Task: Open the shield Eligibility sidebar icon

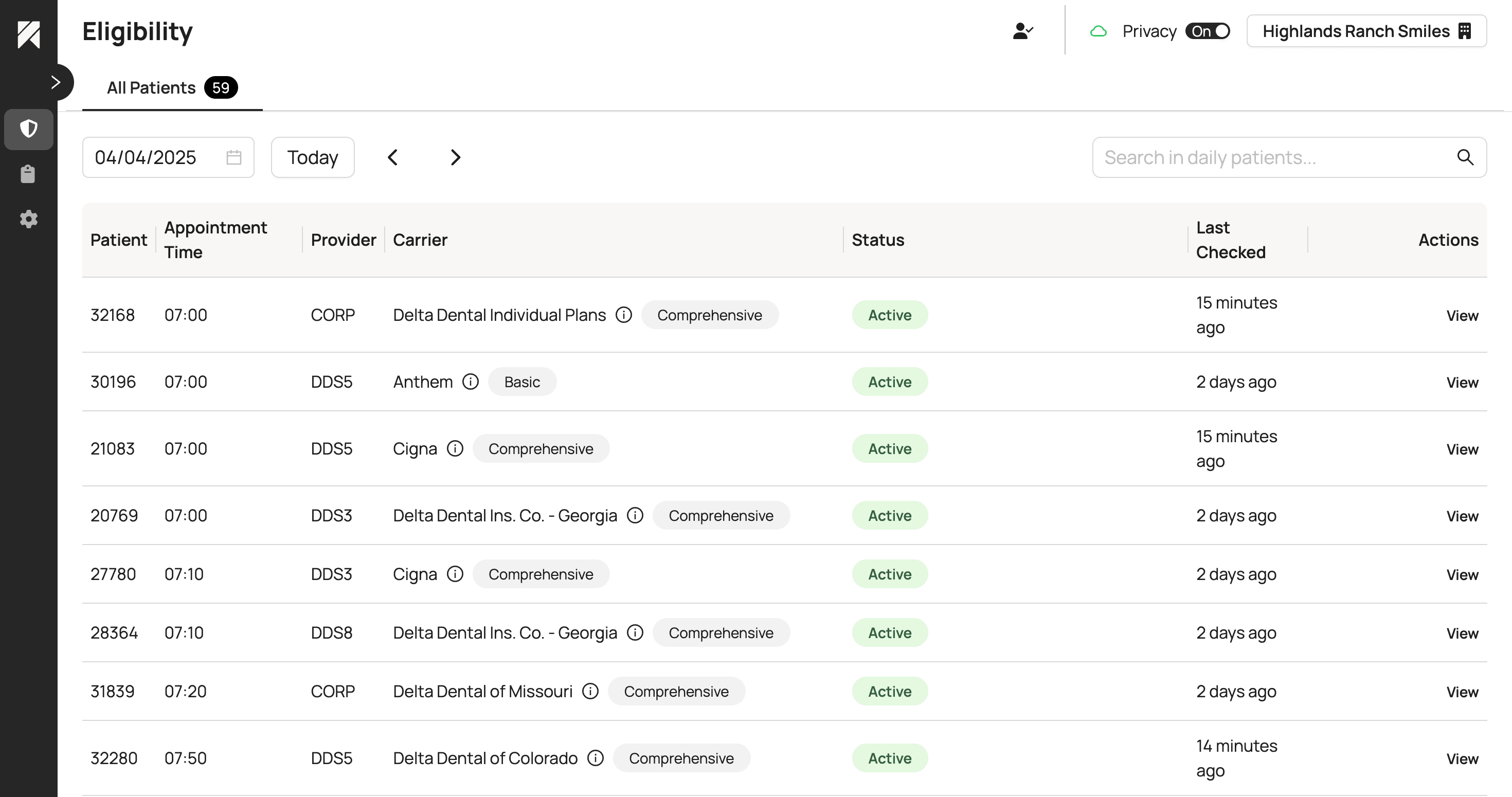Action: pos(28,129)
